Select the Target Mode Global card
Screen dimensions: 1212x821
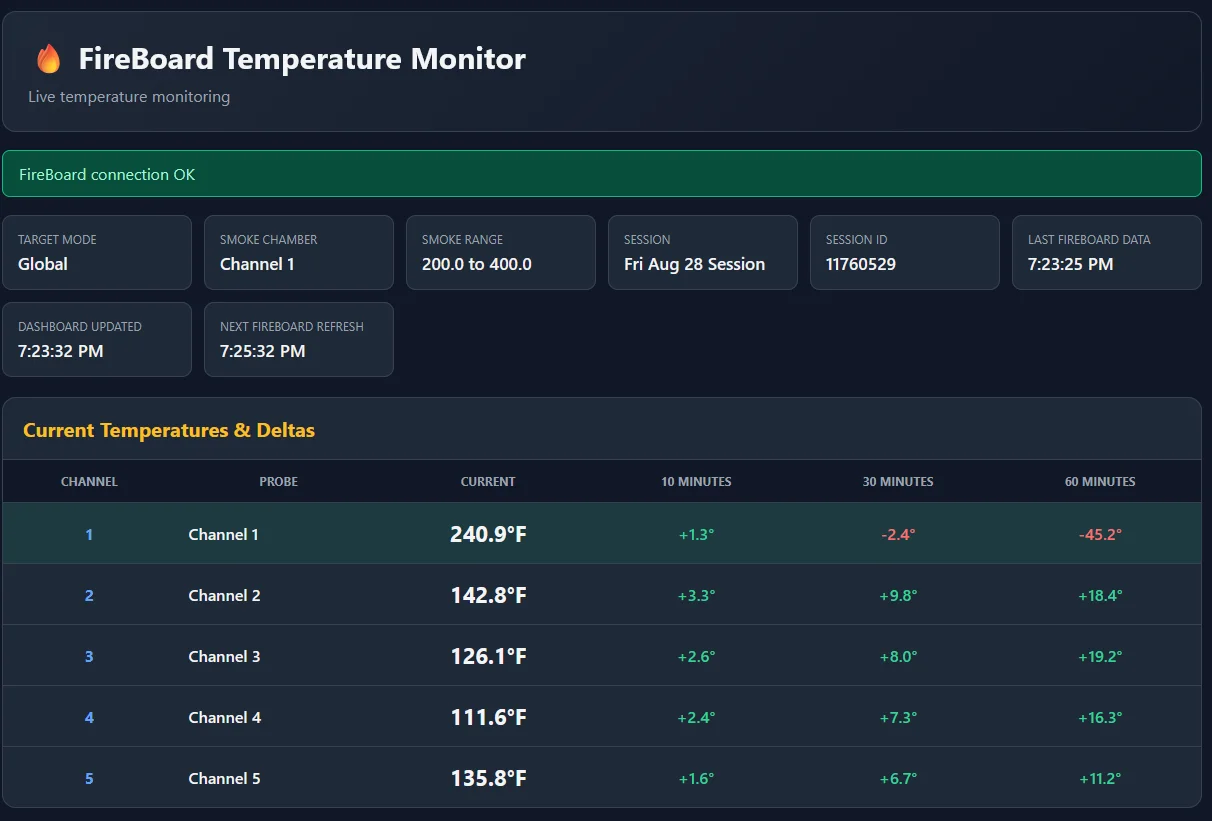[97, 253]
